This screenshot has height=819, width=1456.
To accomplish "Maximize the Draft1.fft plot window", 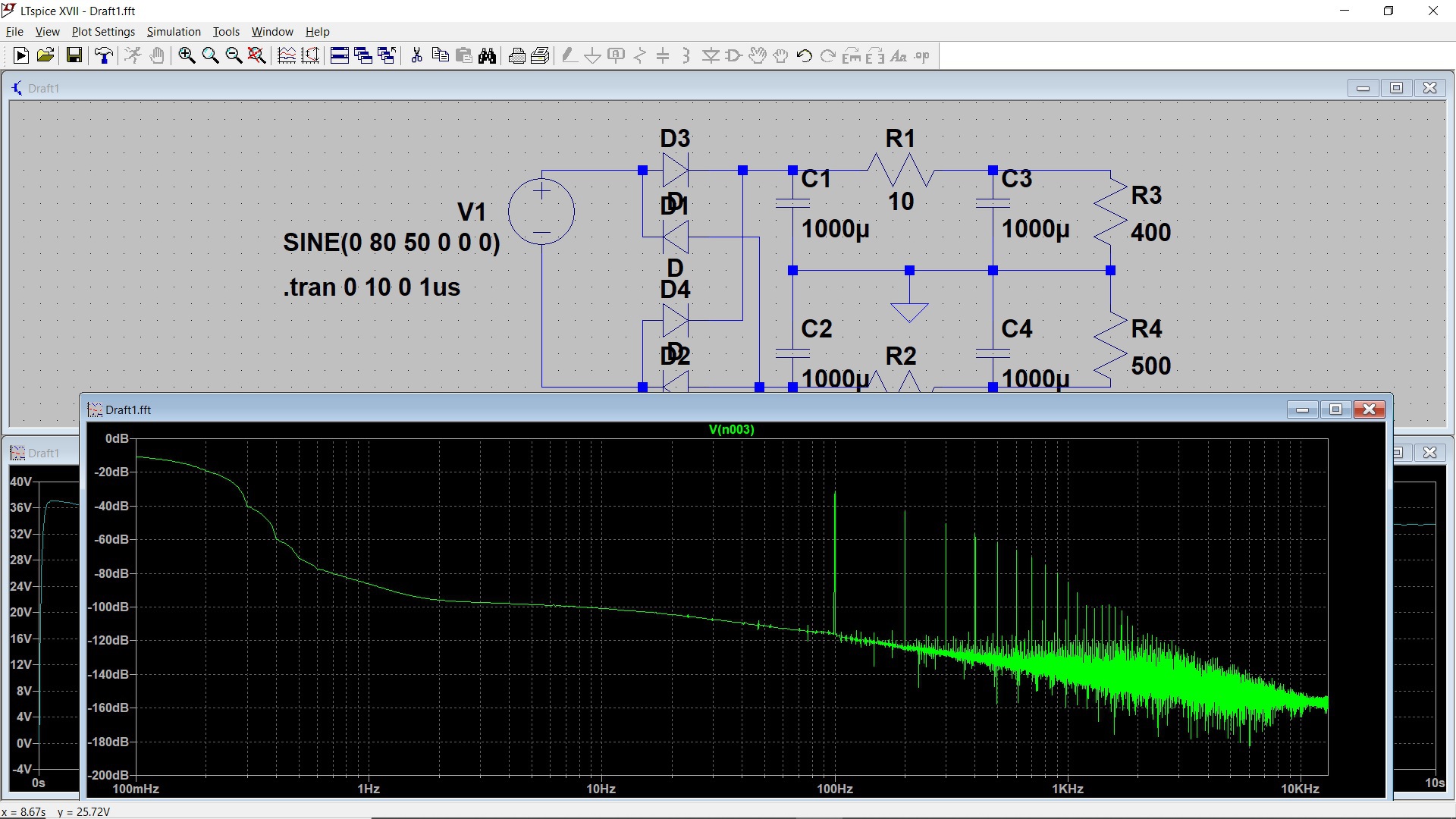I will [x=1335, y=409].
